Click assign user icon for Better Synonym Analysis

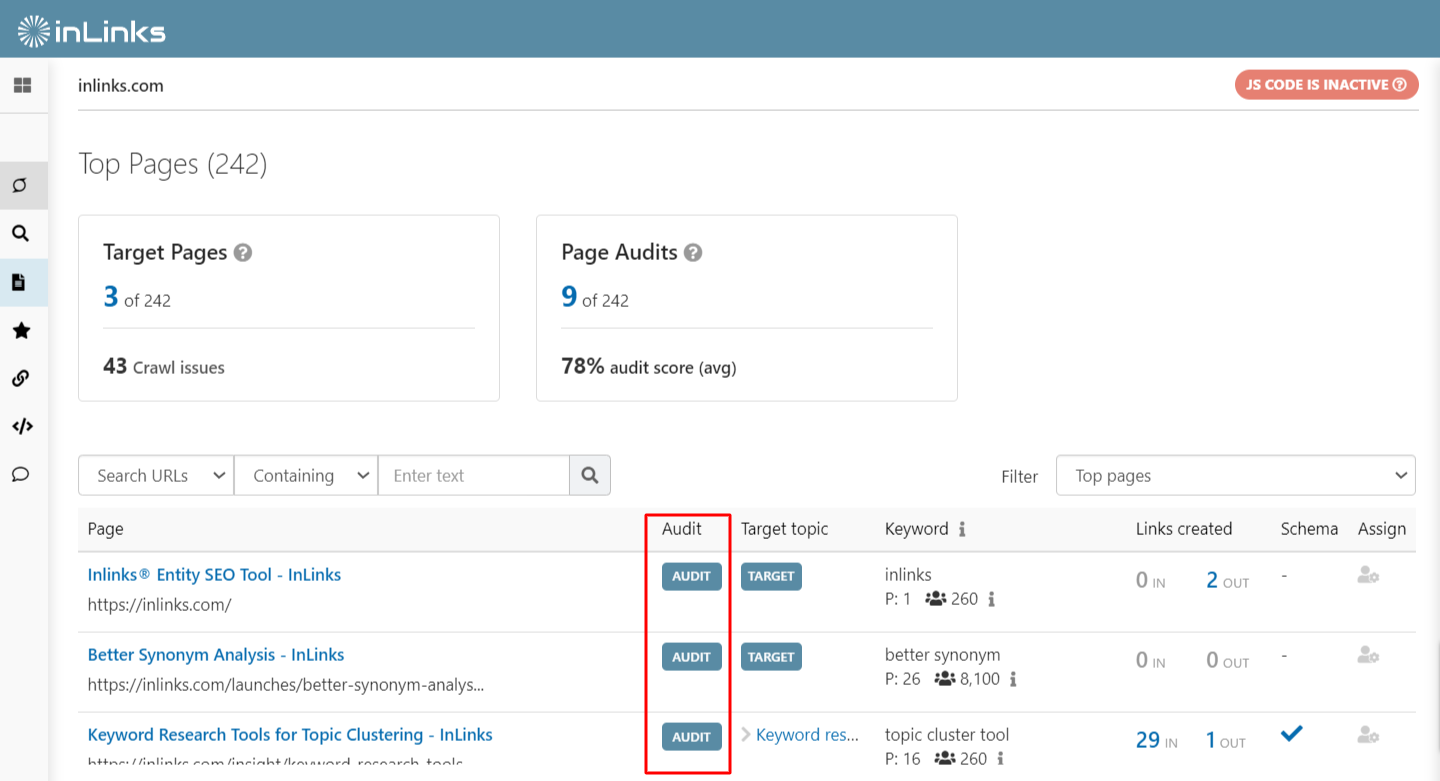1368,655
